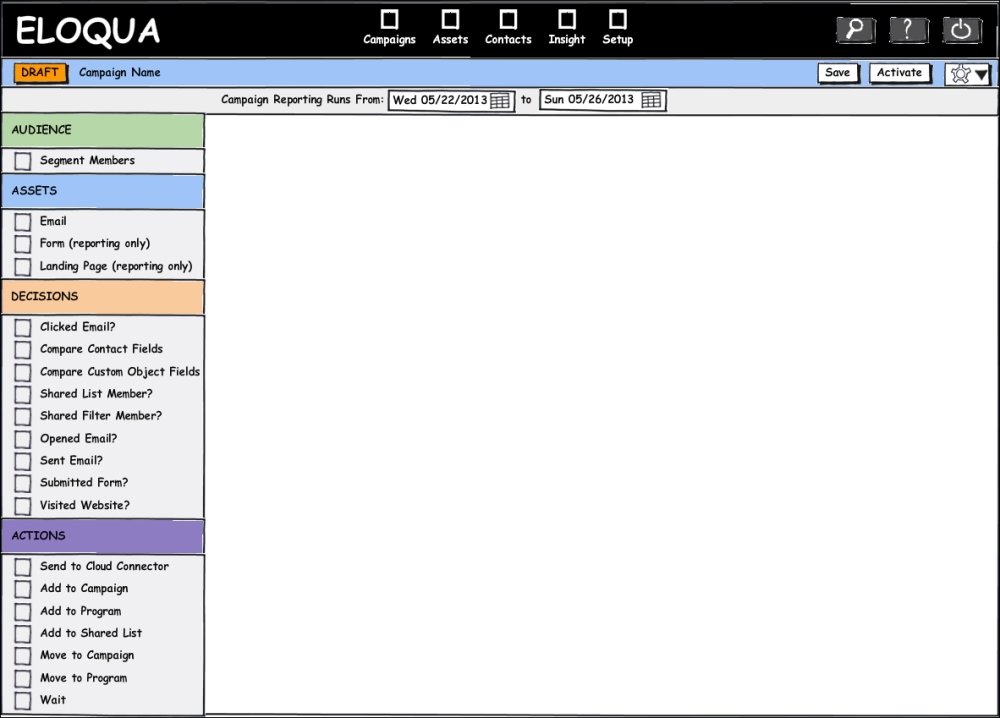Toggle the Opened Email? checkbox
Screen dimensions: 1000x718
coord(23,439)
